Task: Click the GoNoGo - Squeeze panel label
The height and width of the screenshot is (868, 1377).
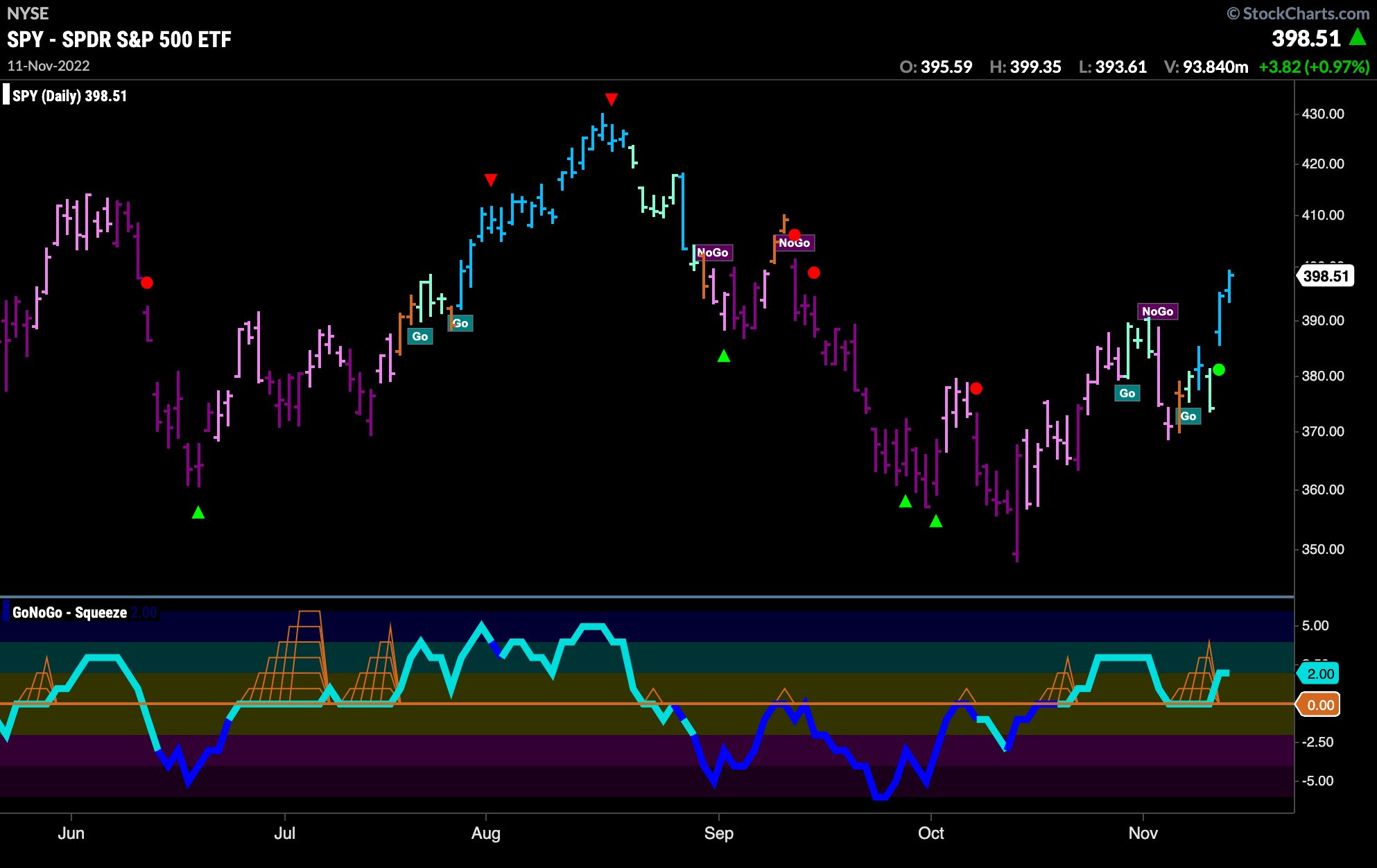Action: tap(69, 612)
